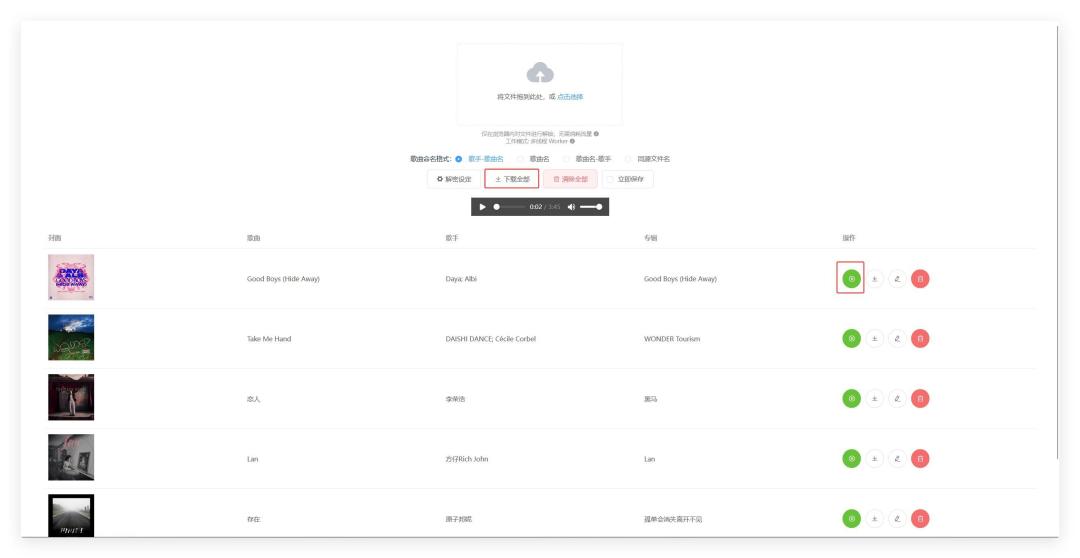This screenshot has height=558, width=1080.
Task: Click green play icon for Take Me Hand
Action: coord(851,338)
